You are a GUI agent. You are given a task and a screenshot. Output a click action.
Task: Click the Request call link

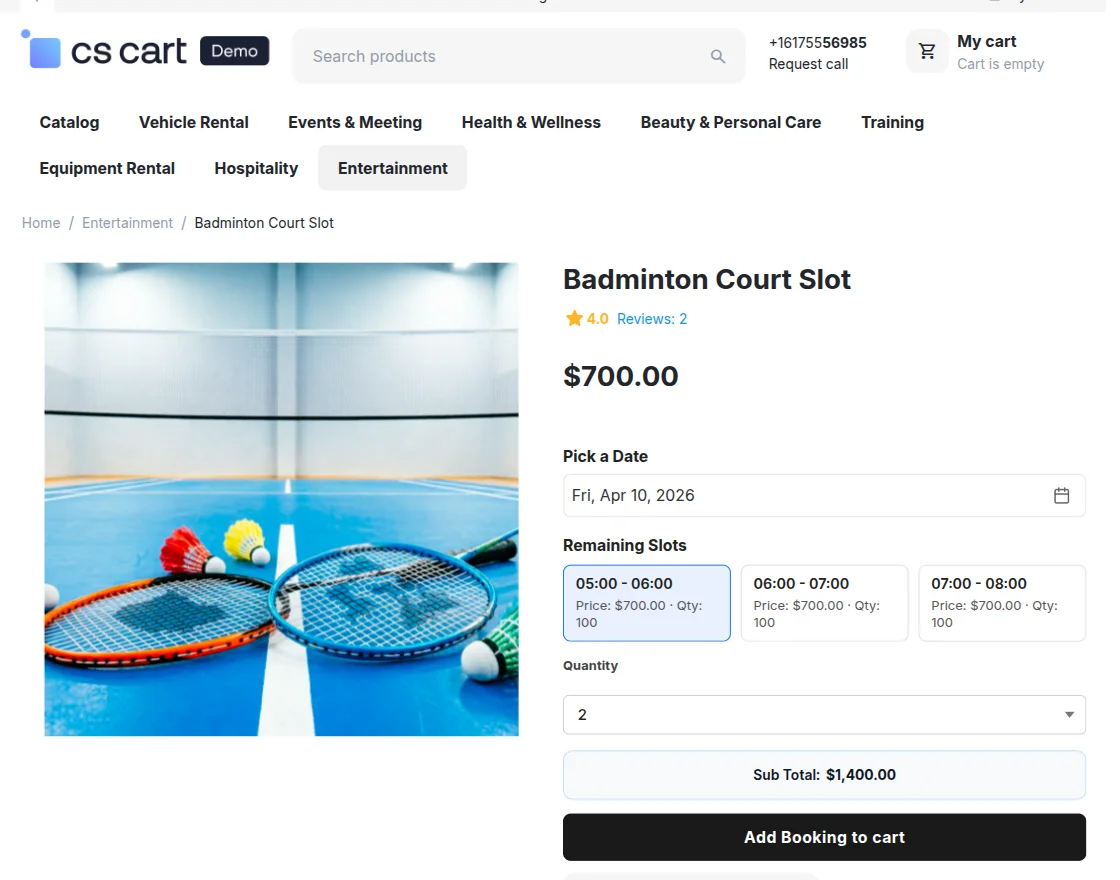(808, 63)
